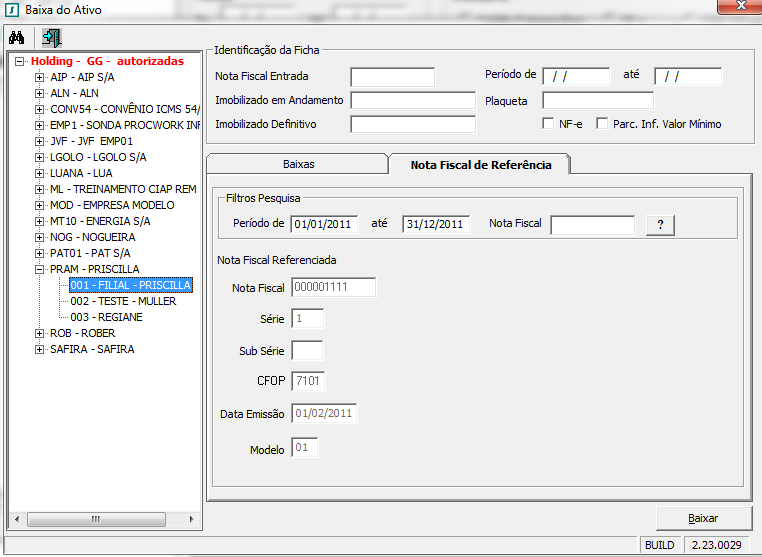Expand the NOG - NOGUEIRA node
762x557 pixels.
click(x=39, y=238)
